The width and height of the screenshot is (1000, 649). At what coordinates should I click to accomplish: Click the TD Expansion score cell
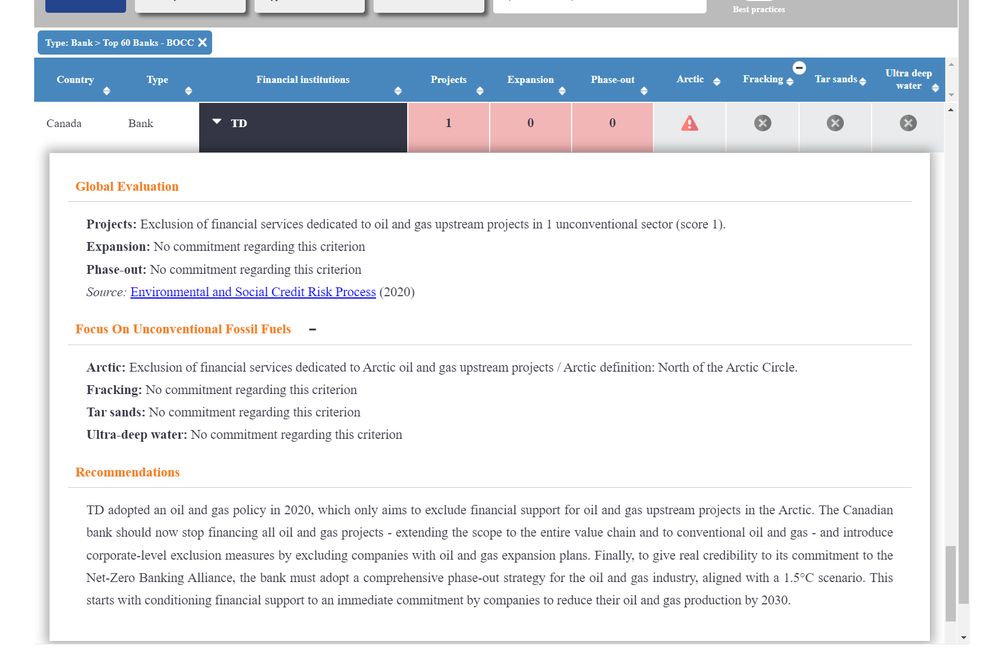pyautogui.click(x=531, y=128)
